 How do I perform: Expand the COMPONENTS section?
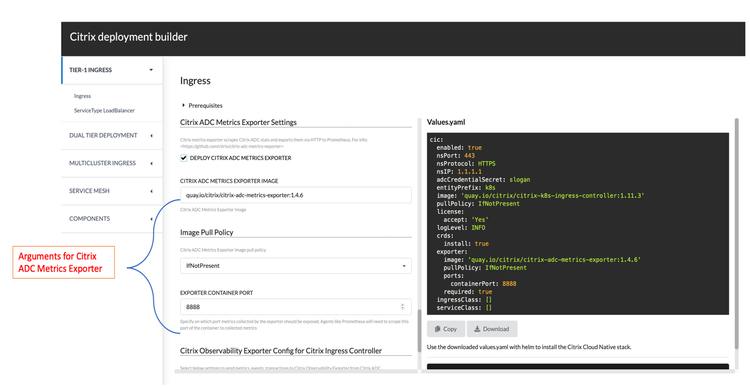coord(112,219)
